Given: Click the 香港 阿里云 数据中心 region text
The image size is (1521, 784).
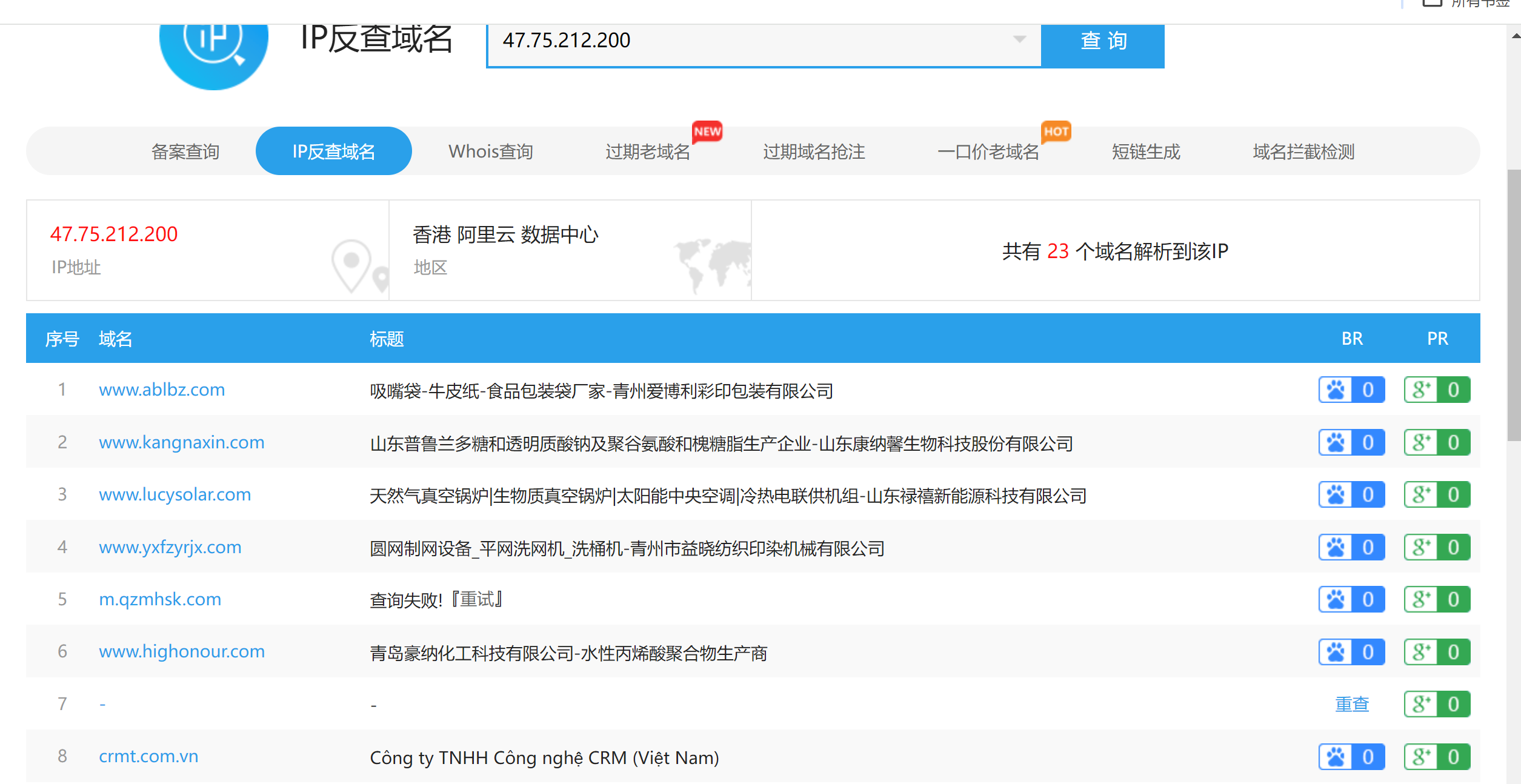Looking at the screenshot, I should tap(505, 234).
